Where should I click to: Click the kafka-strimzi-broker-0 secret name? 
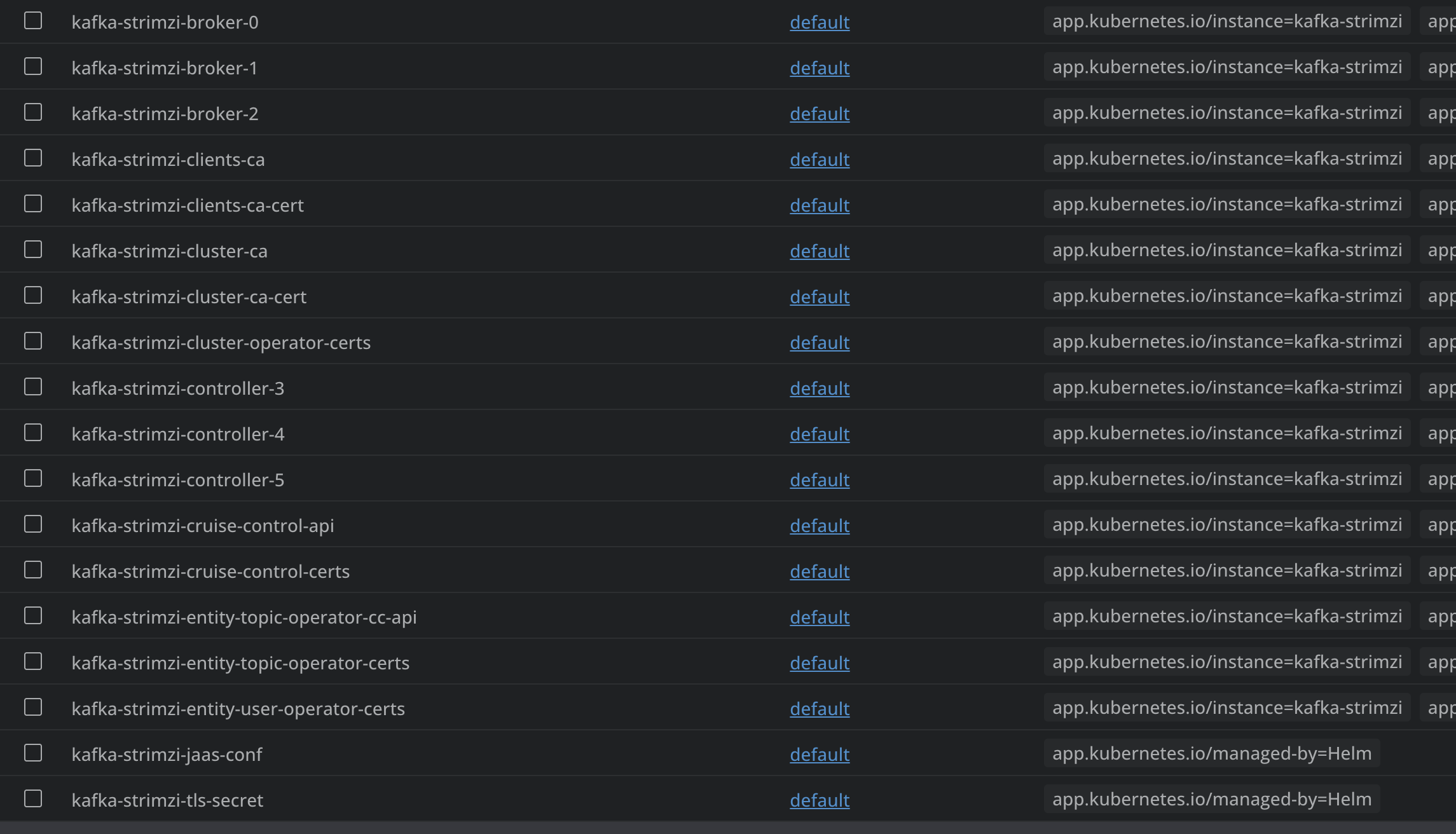point(165,22)
